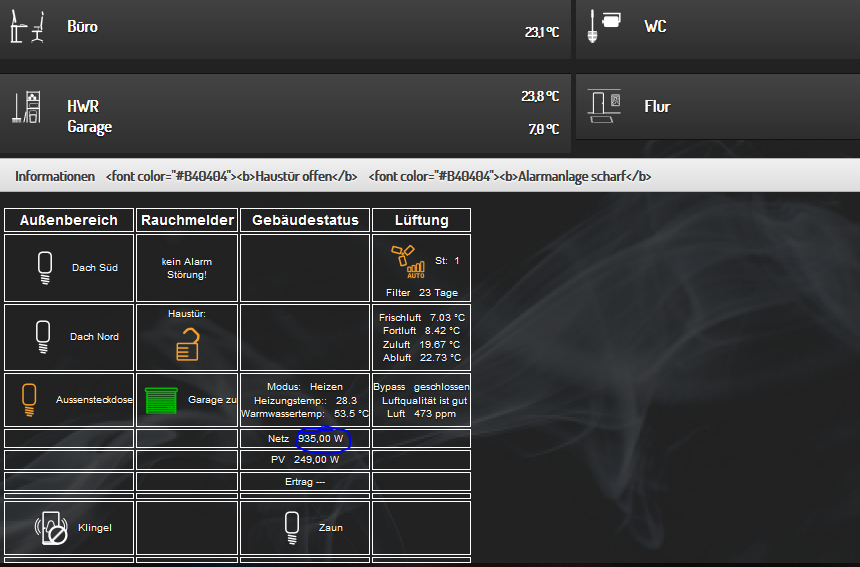
Task: Click the Abluft 22.73 °C reading
Action: click(x=421, y=358)
